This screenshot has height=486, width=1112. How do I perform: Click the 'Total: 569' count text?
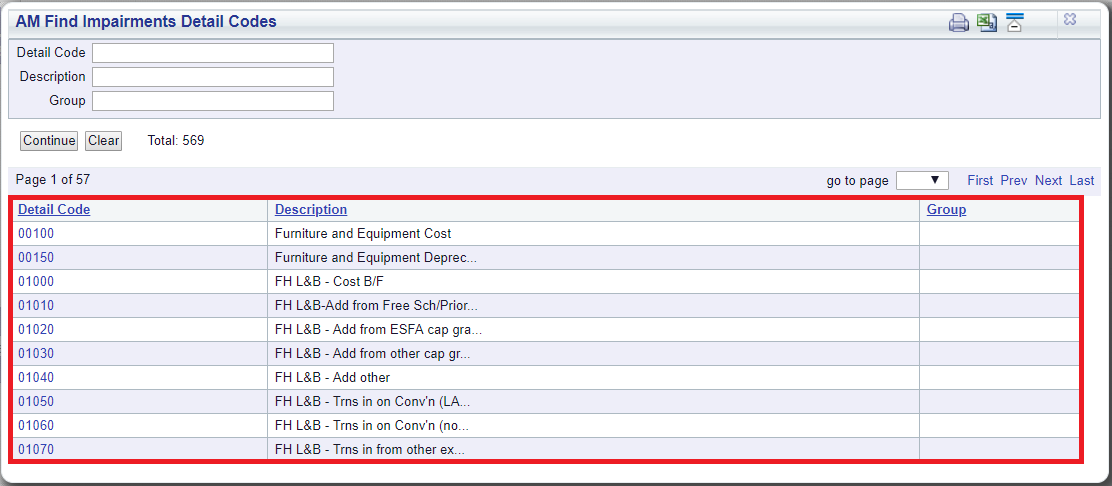176,140
